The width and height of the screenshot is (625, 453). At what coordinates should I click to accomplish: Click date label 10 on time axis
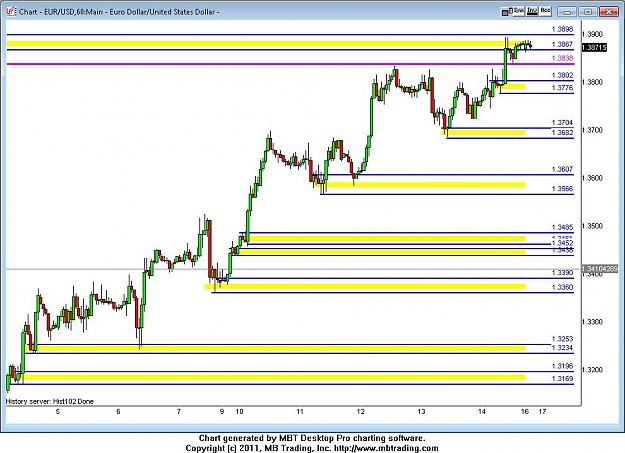239,412
